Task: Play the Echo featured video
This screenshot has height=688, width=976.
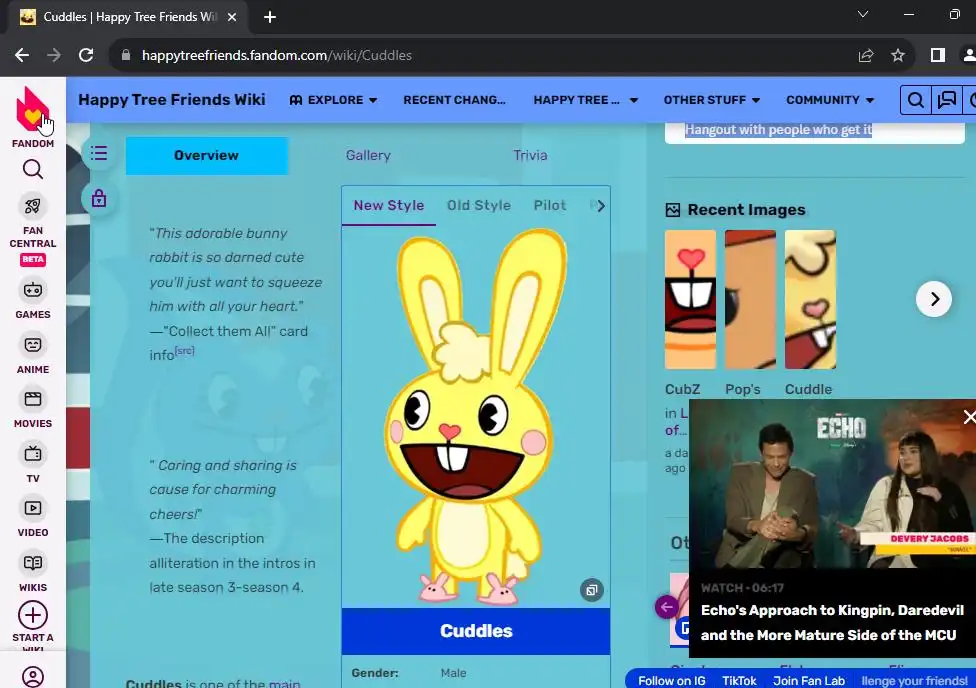Action: click(x=832, y=484)
